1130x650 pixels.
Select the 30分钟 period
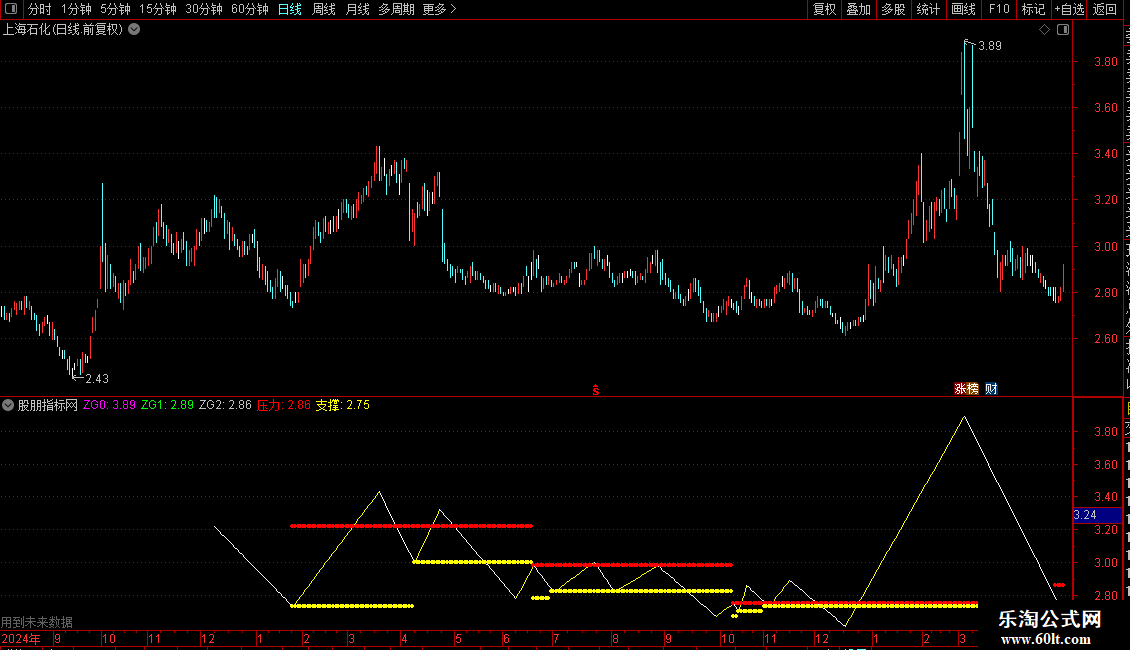coord(204,9)
